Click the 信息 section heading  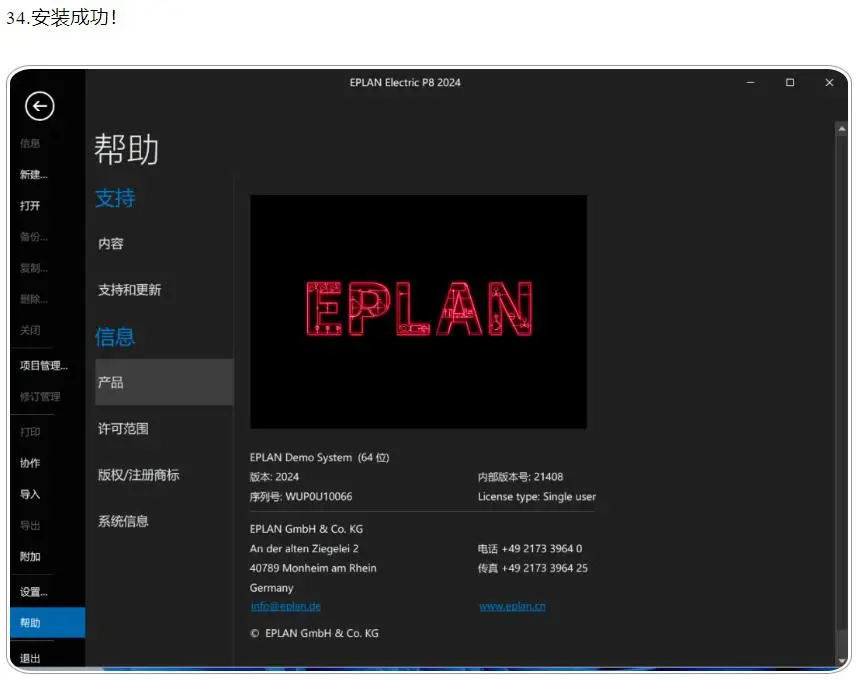pos(115,337)
